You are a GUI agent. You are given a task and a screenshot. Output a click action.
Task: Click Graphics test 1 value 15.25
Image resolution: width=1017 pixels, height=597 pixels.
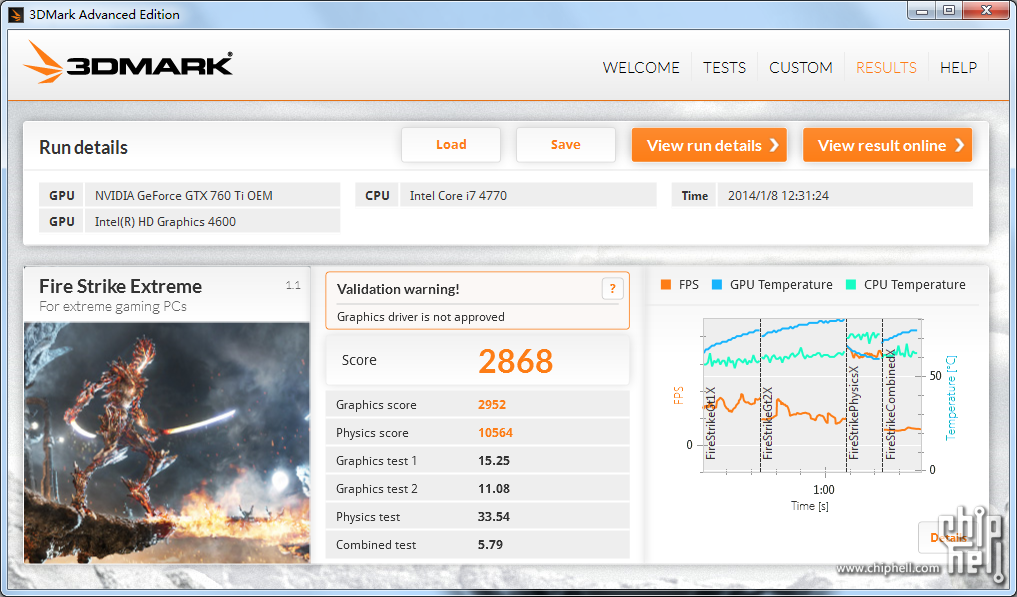coord(494,460)
